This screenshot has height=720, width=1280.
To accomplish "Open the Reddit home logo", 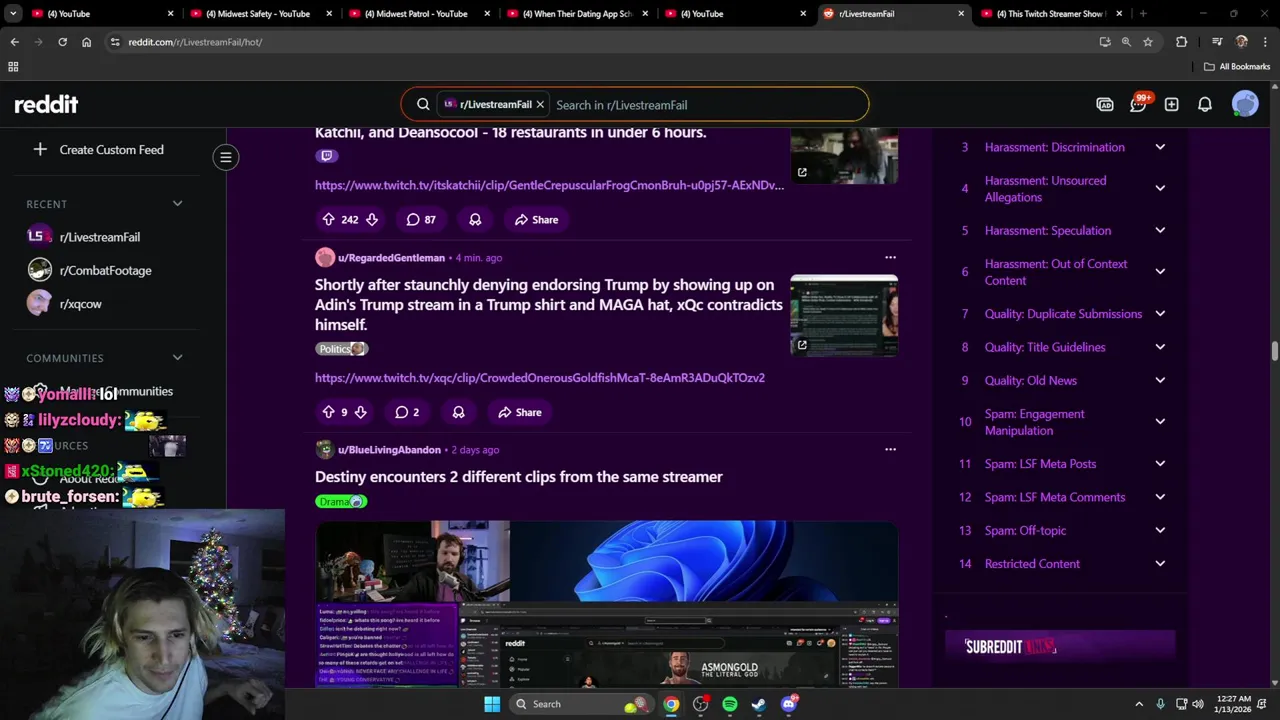I will (46, 104).
